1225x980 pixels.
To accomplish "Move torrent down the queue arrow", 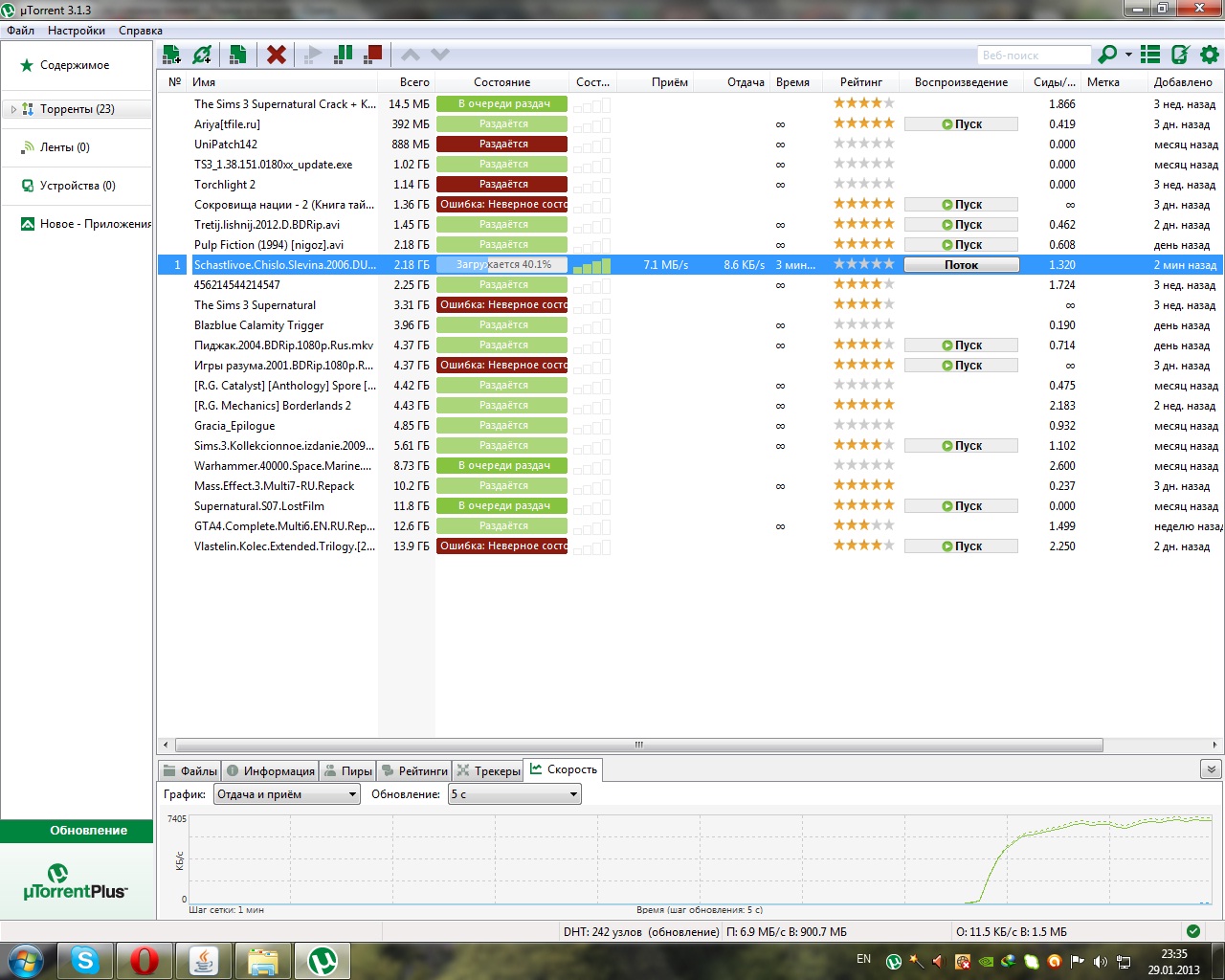I will pos(440,55).
